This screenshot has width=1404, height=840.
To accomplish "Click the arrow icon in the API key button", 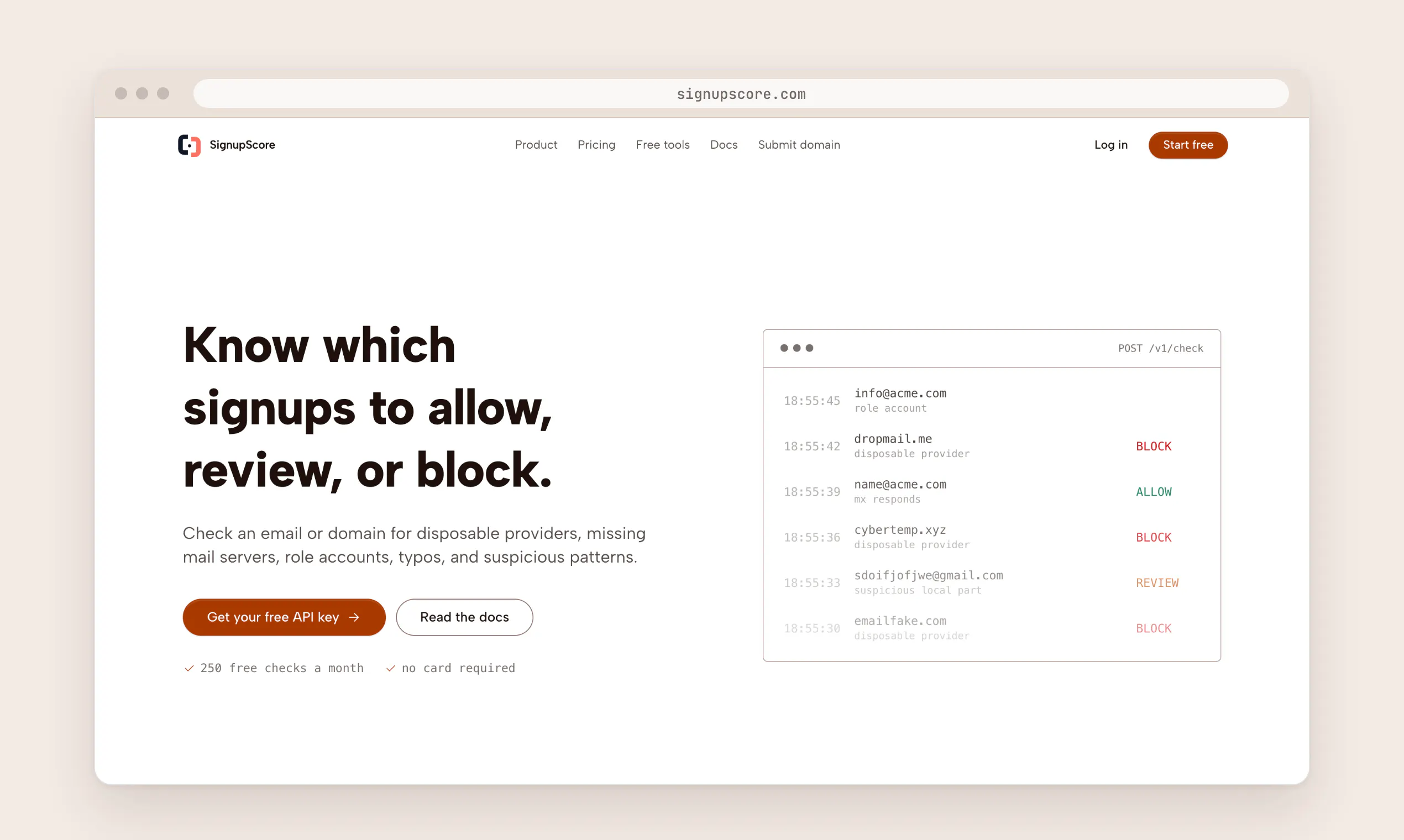I will [354, 617].
